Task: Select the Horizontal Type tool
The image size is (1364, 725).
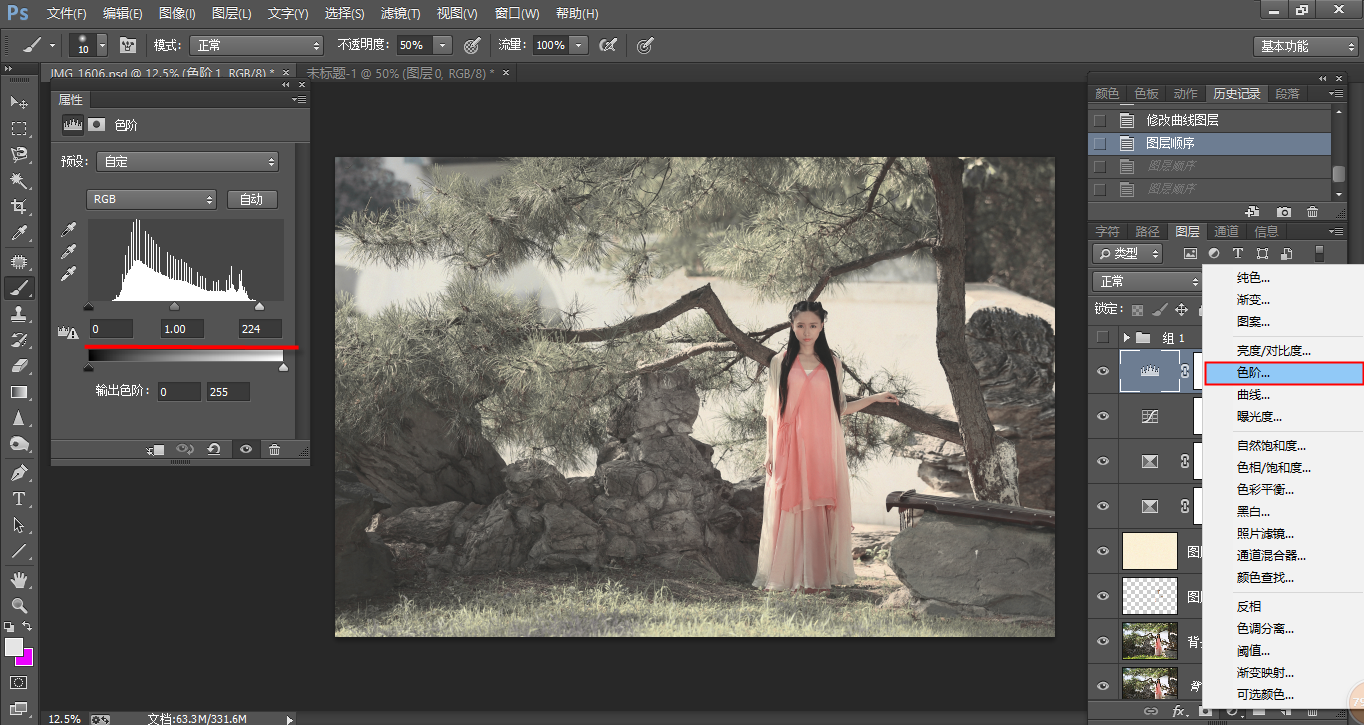Action: [x=19, y=498]
